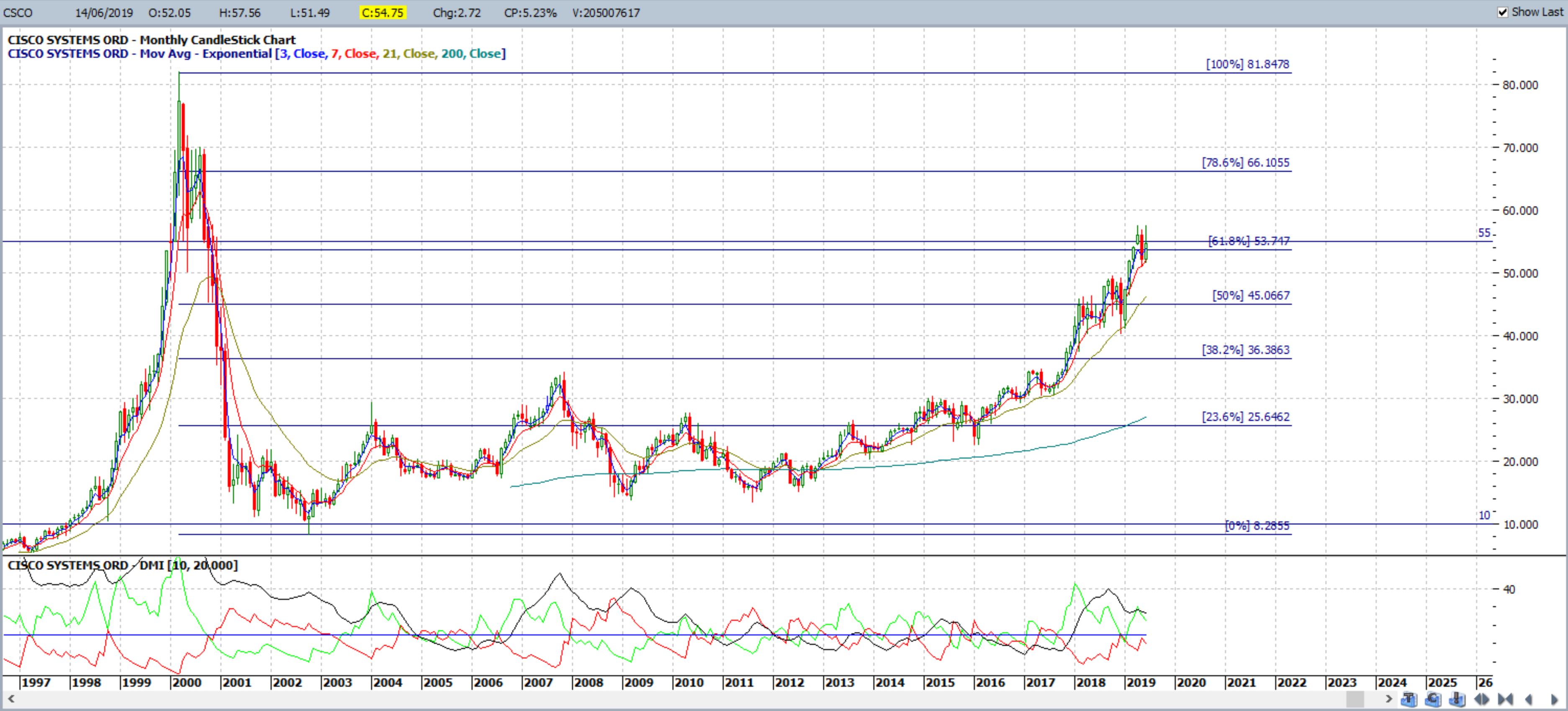Image resolution: width=1568 pixels, height=711 pixels.
Task: Click the open value O:52.05
Action: tap(169, 13)
